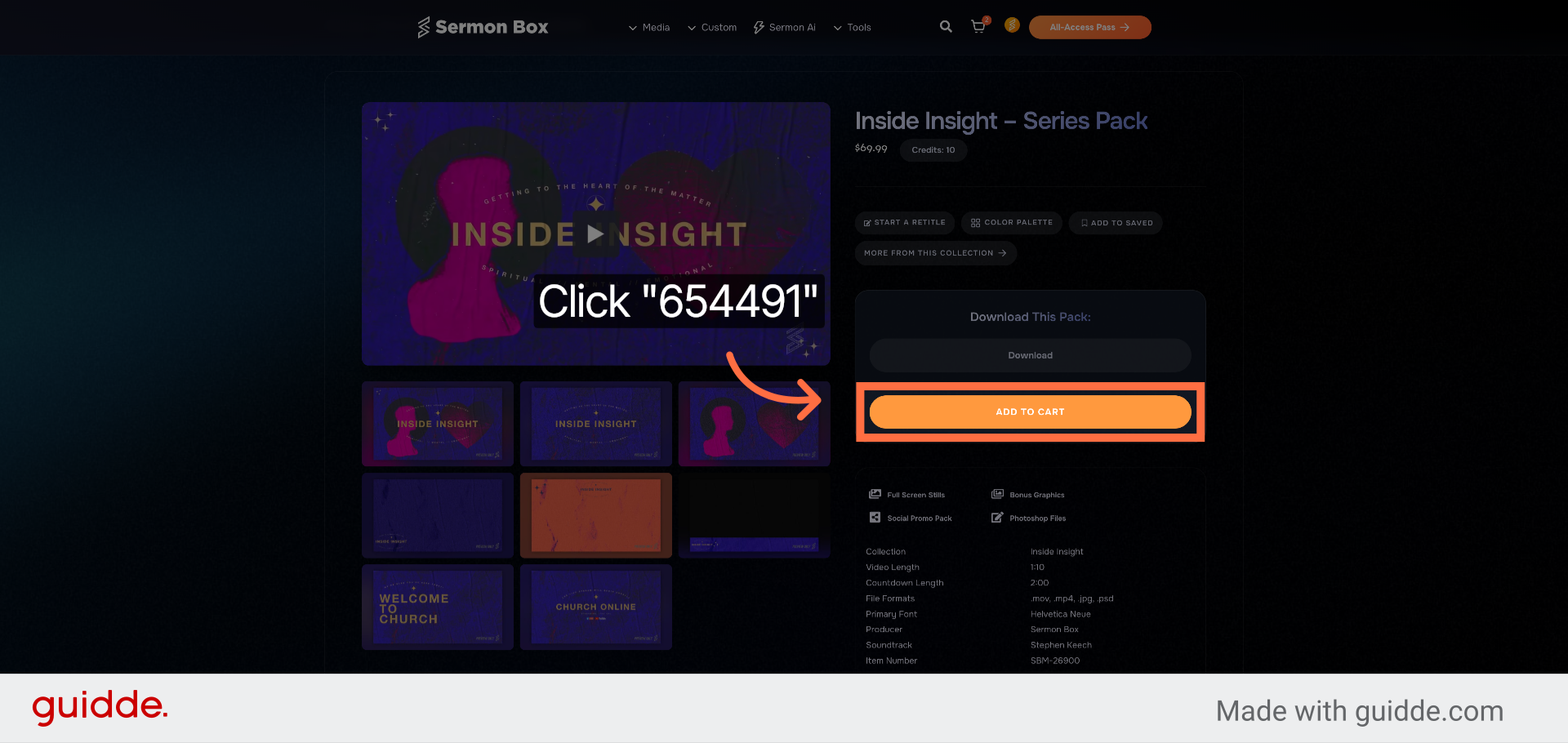This screenshot has width=1568, height=743.
Task: Open the Sermon Ai menu item
Action: [785, 28]
